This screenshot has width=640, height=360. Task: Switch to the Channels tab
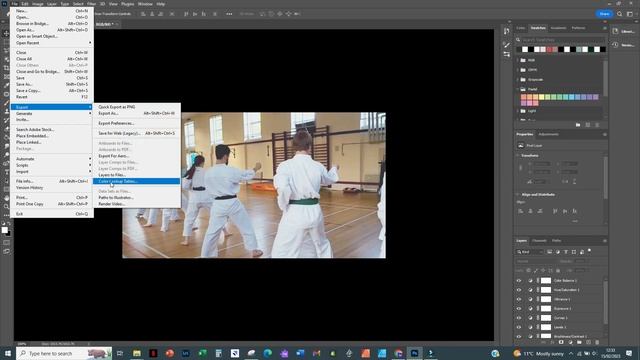point(539,241)
